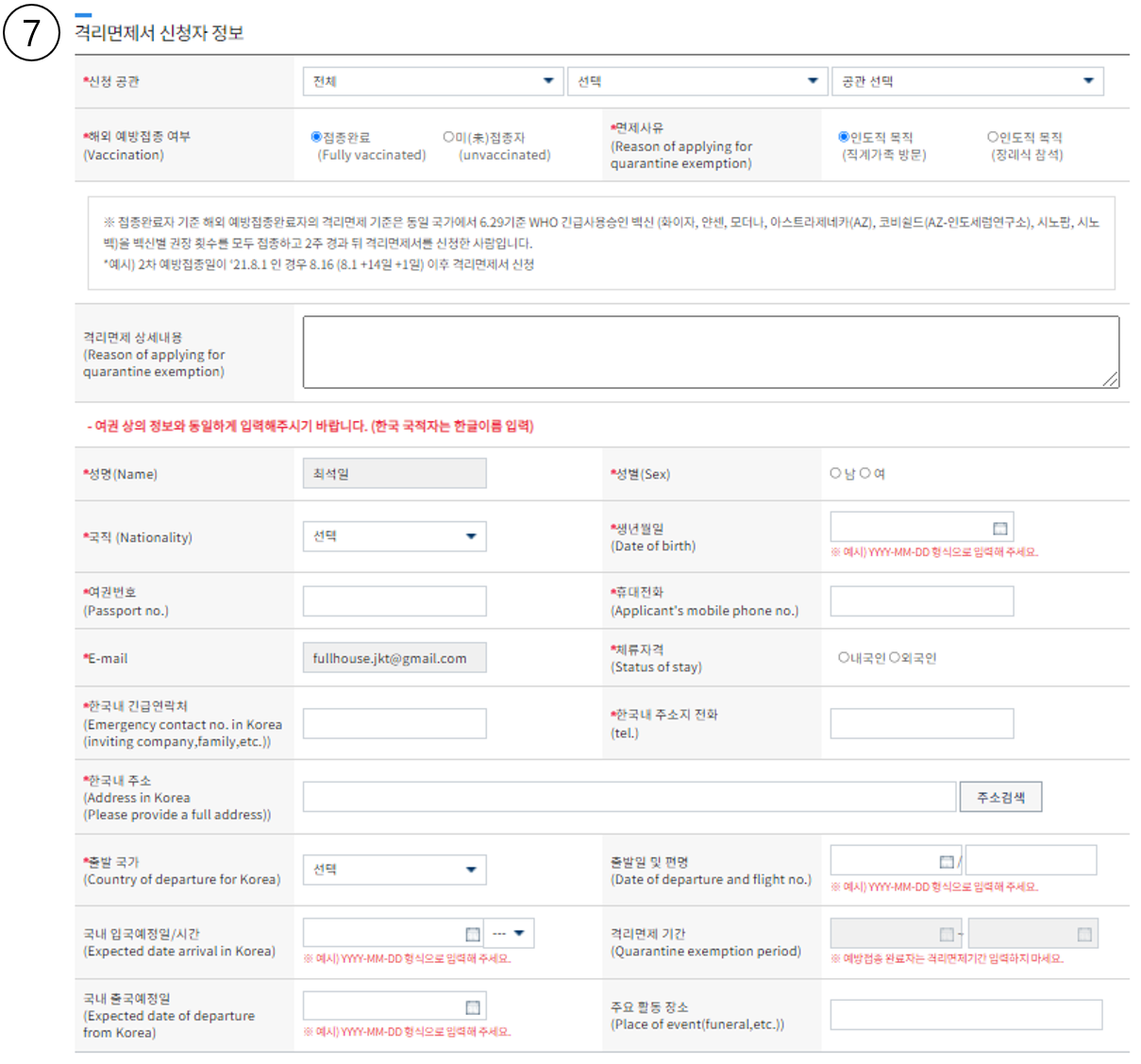Select the unvaccinated radio option
The width and height of the screenshot is (1141, 1064).
point(448,137)
